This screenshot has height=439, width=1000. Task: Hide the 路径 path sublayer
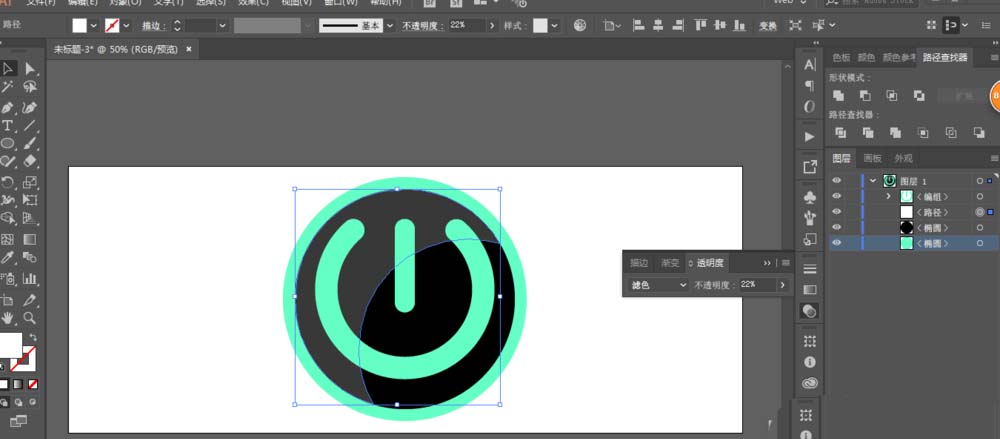pos(837,212)
